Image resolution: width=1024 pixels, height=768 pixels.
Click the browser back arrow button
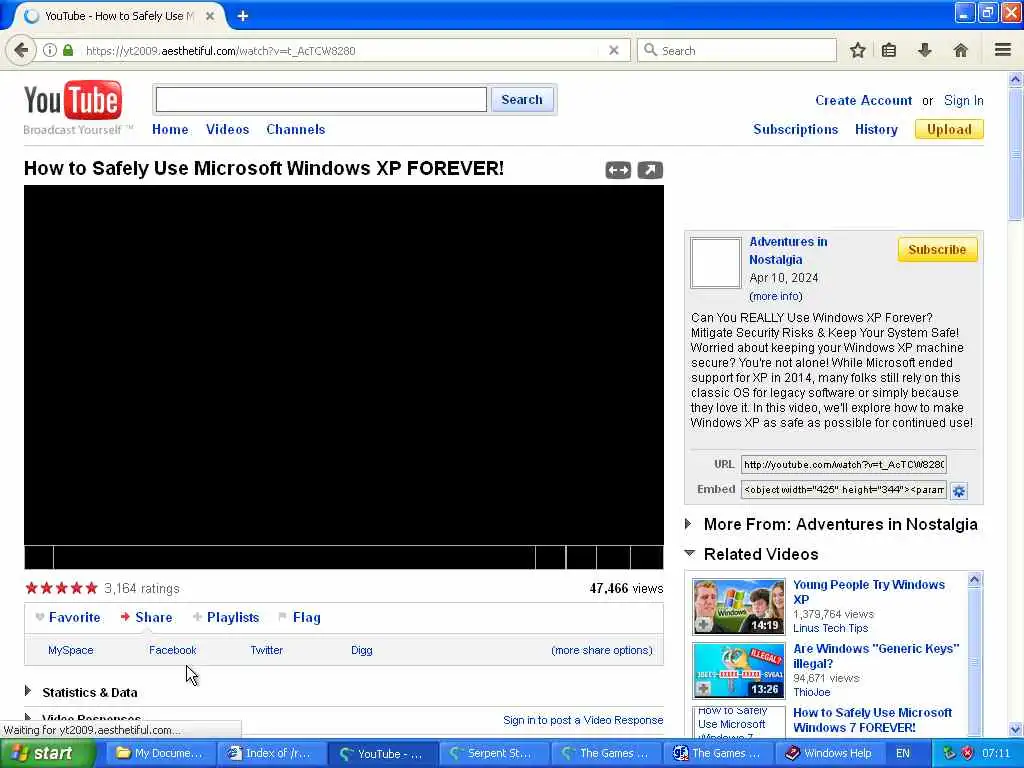tap(21, 50)
